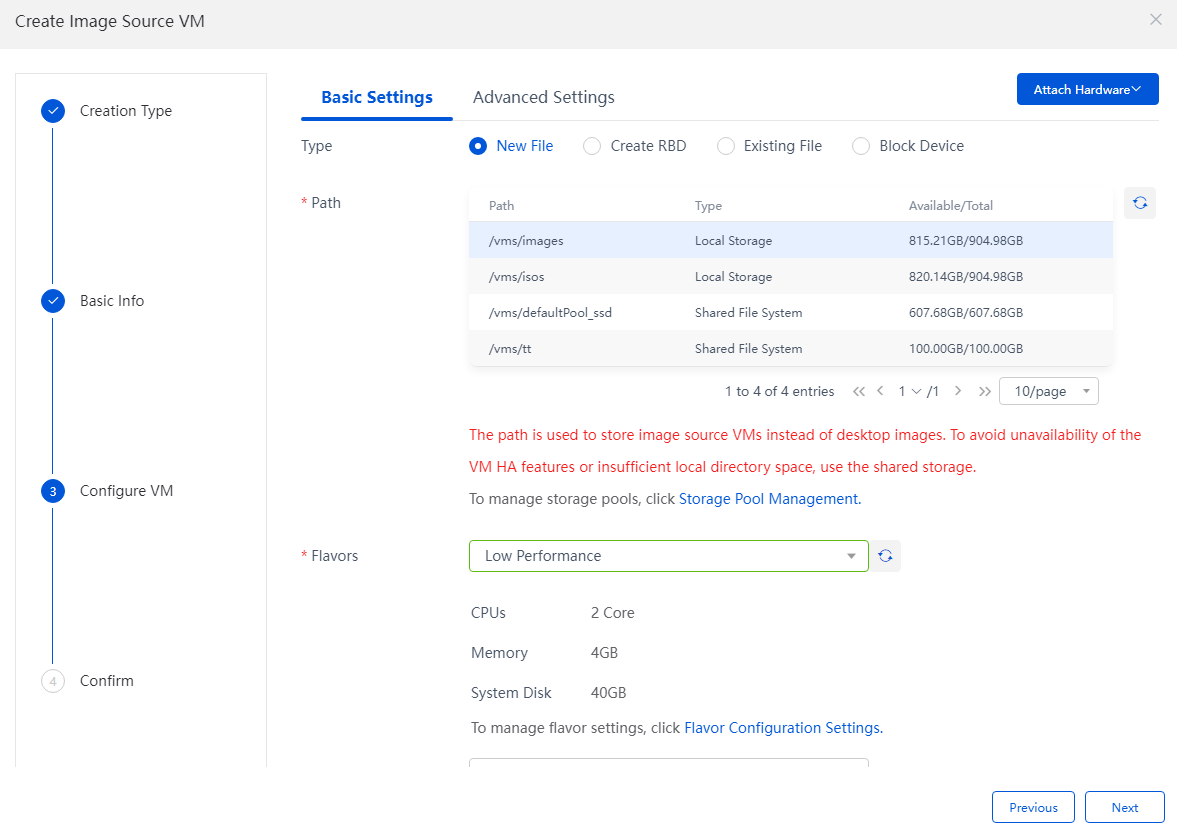Go to next page of path entries

tap(958, 391)
